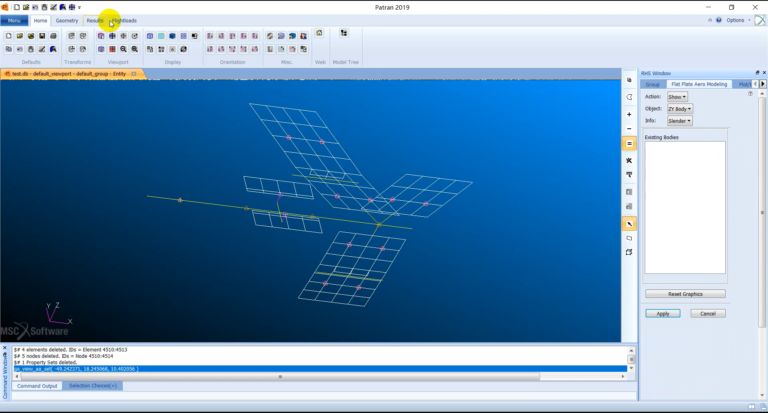
Task: Click the Cancel button
Action: coord(708,314)
